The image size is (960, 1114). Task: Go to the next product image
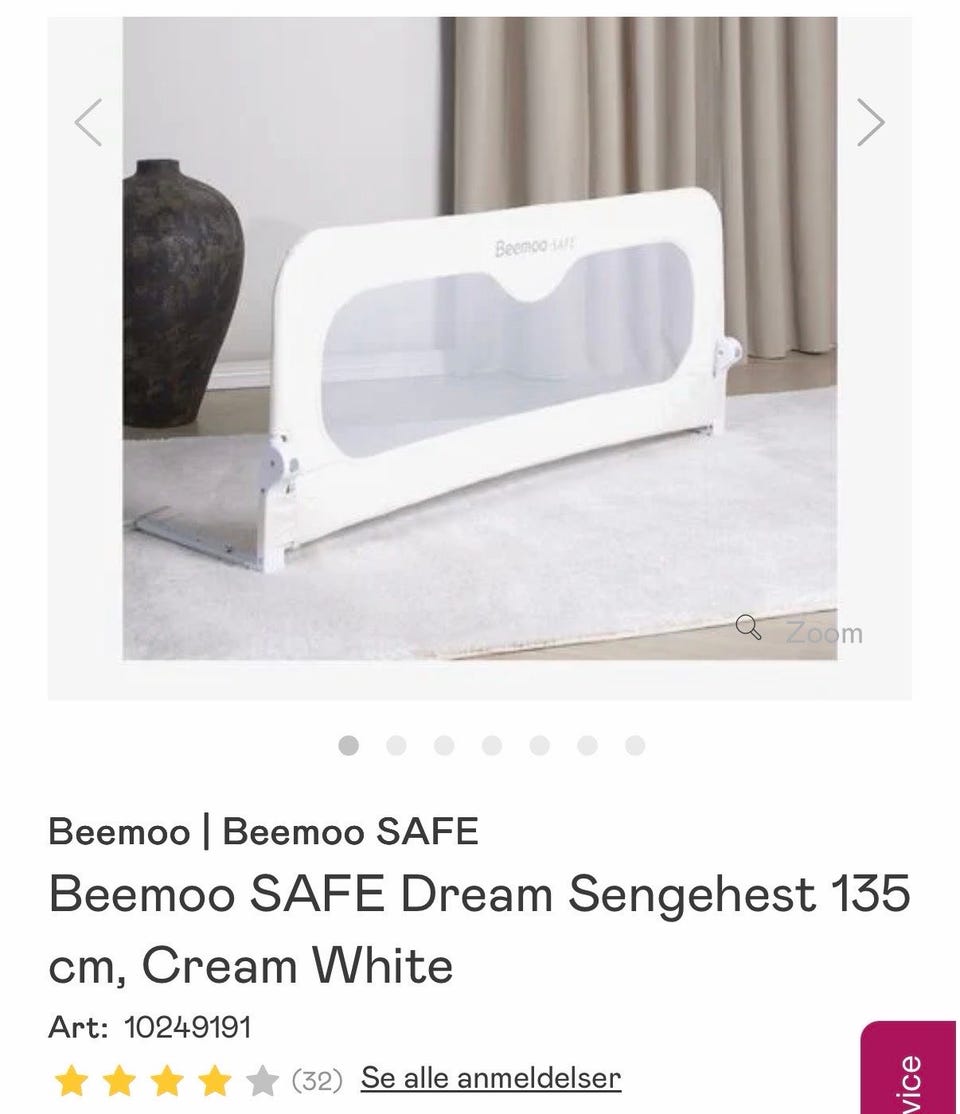870,122
